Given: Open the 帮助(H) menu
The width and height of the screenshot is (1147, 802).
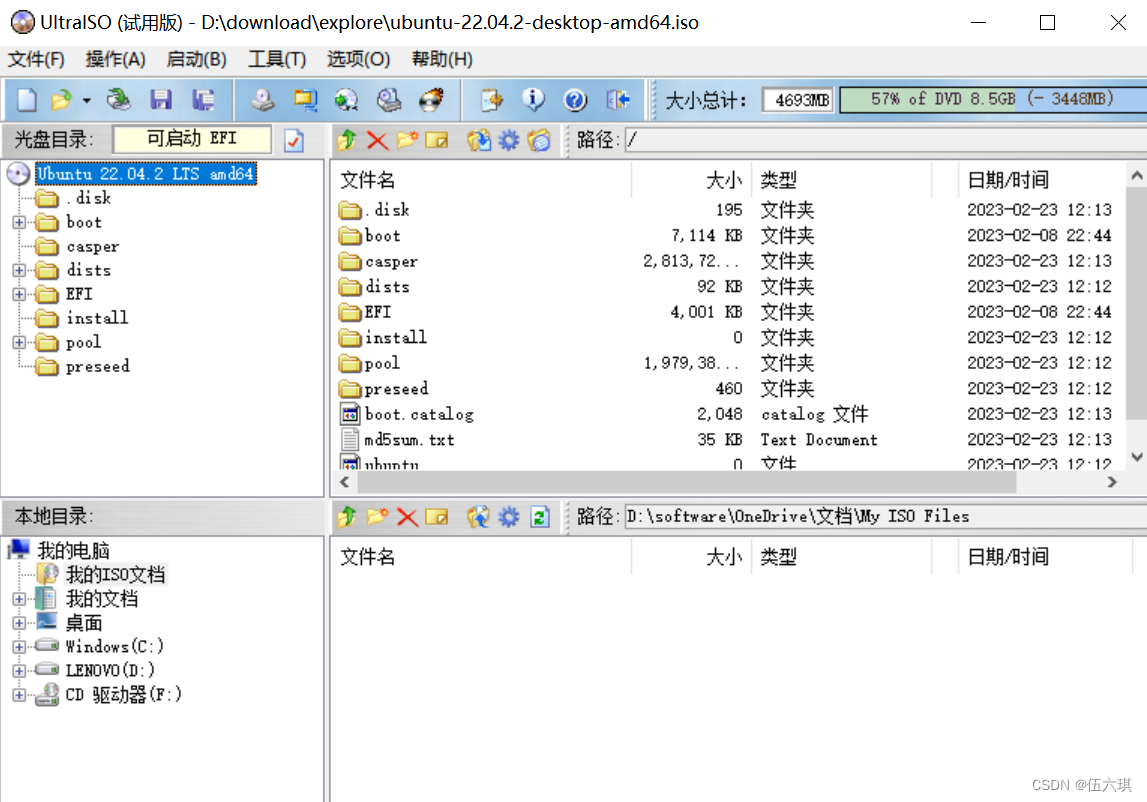Looking at the screenshot, I should 442,59.
